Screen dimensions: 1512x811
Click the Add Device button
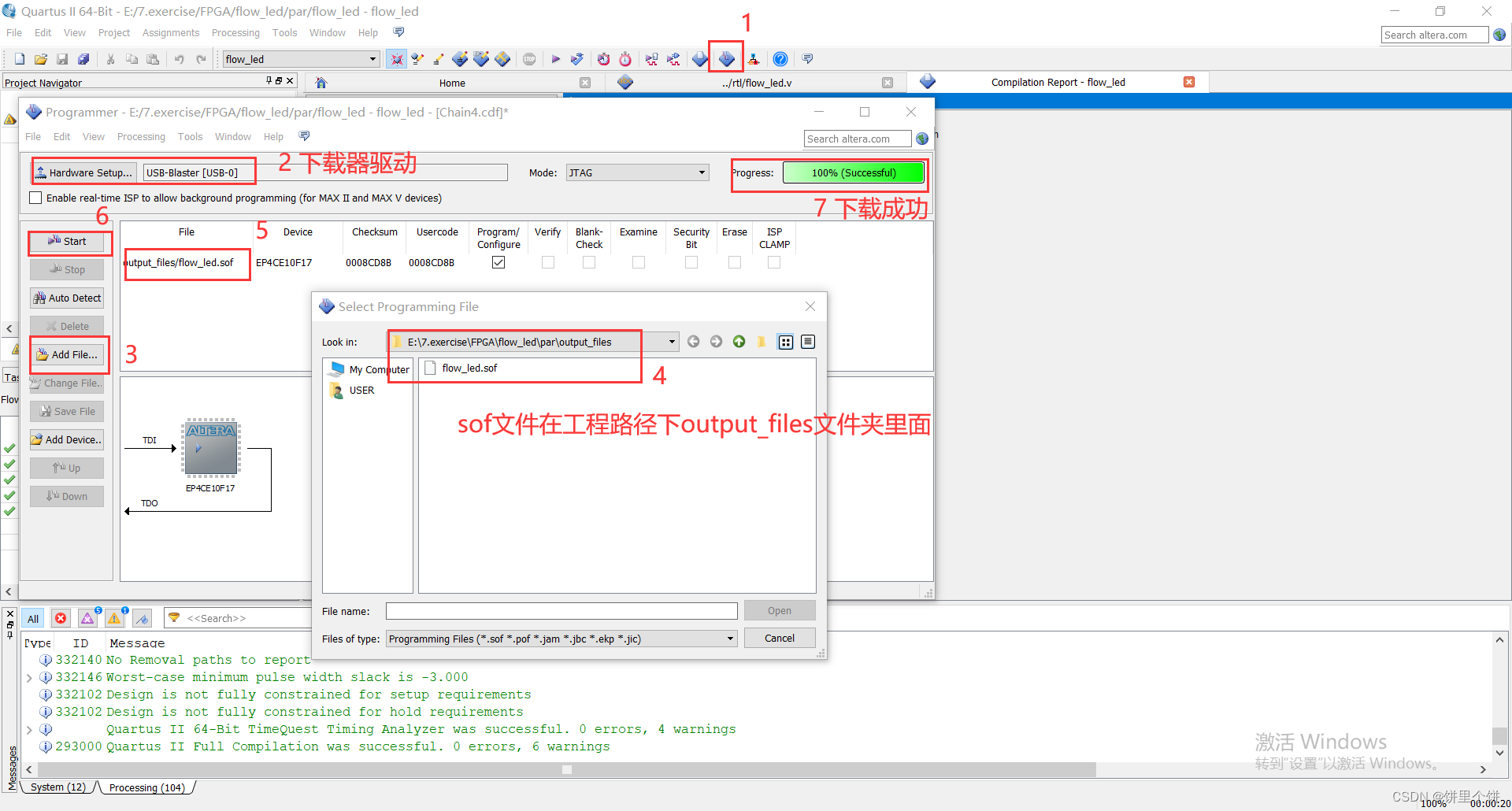(x=67, y=439)
